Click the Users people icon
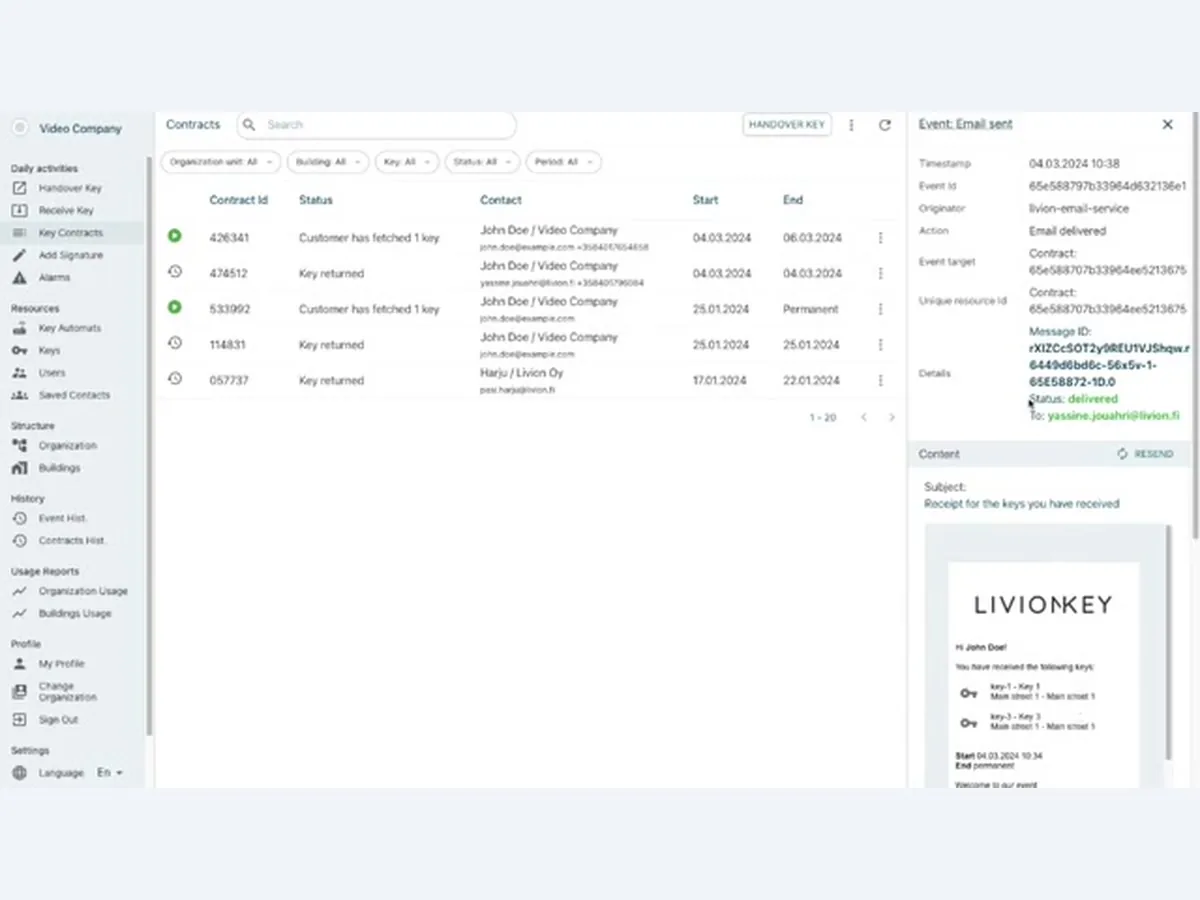Viewport: 1200px width, 900px height. pos(19,373)
